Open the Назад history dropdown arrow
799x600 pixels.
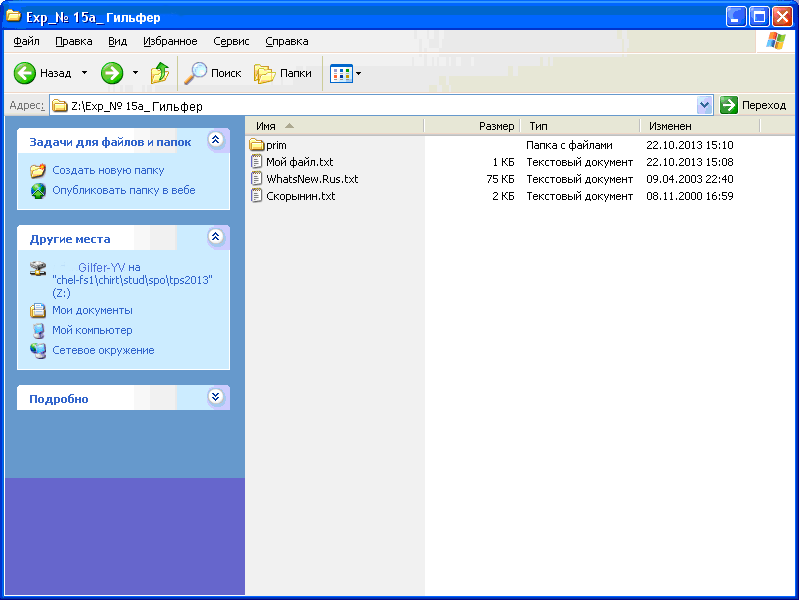(85, 73)
